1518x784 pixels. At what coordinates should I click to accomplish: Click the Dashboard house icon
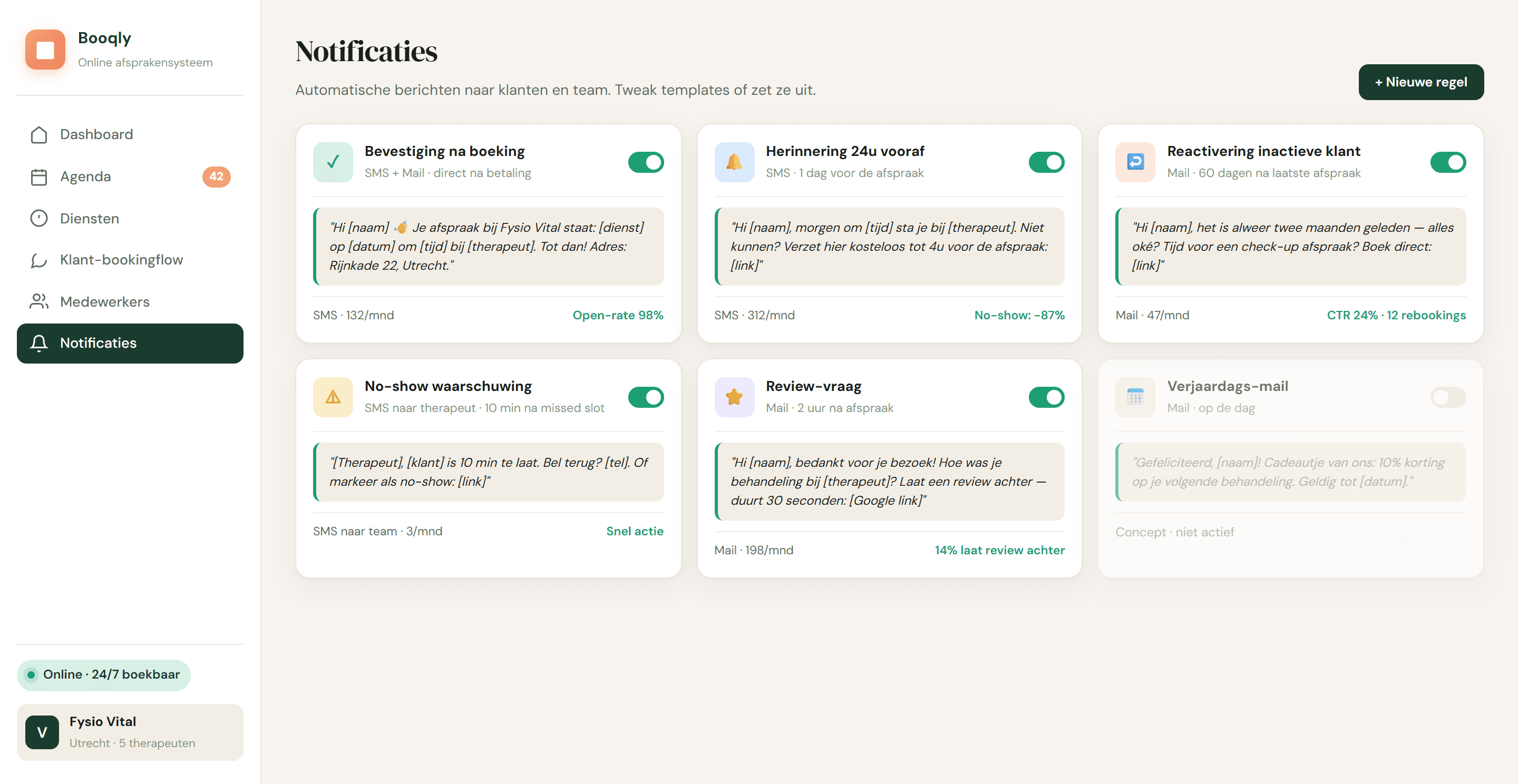tap(39, 134)
